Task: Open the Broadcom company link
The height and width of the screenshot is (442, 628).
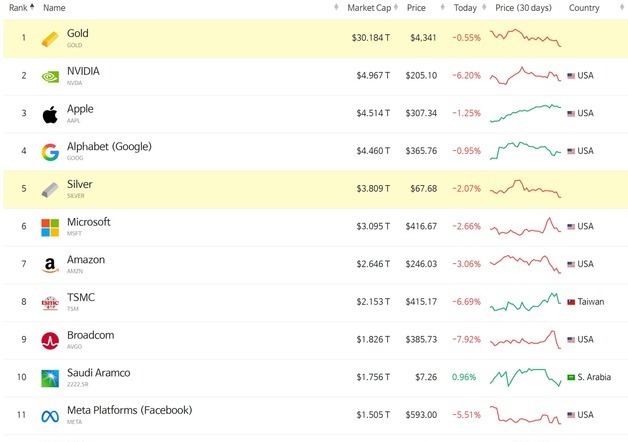Action: 91,335
